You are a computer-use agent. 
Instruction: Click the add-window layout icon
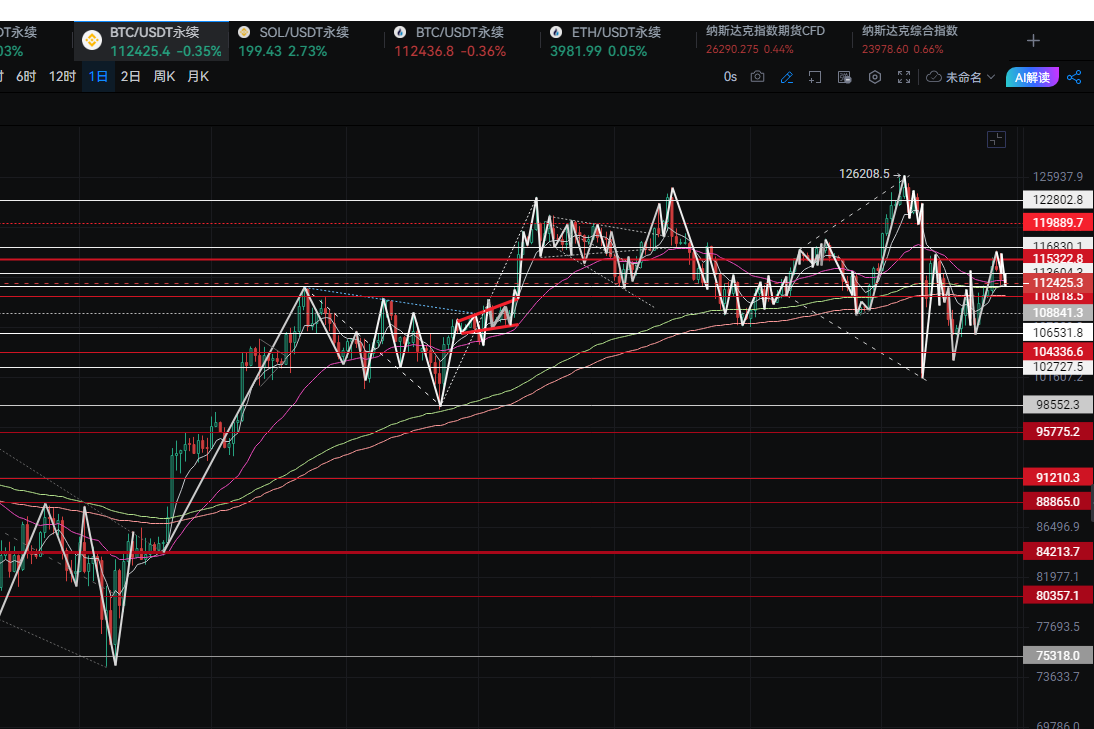[816, 77]
